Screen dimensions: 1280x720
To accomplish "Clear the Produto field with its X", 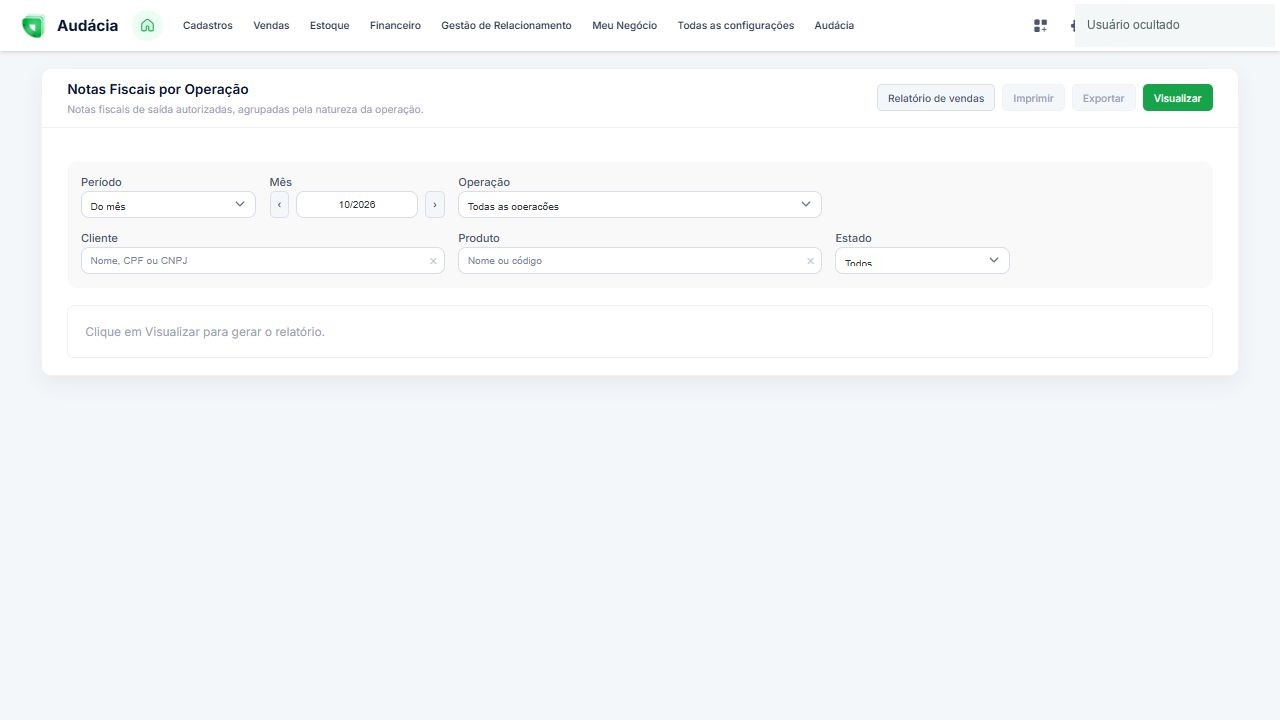I will [810, 261].
